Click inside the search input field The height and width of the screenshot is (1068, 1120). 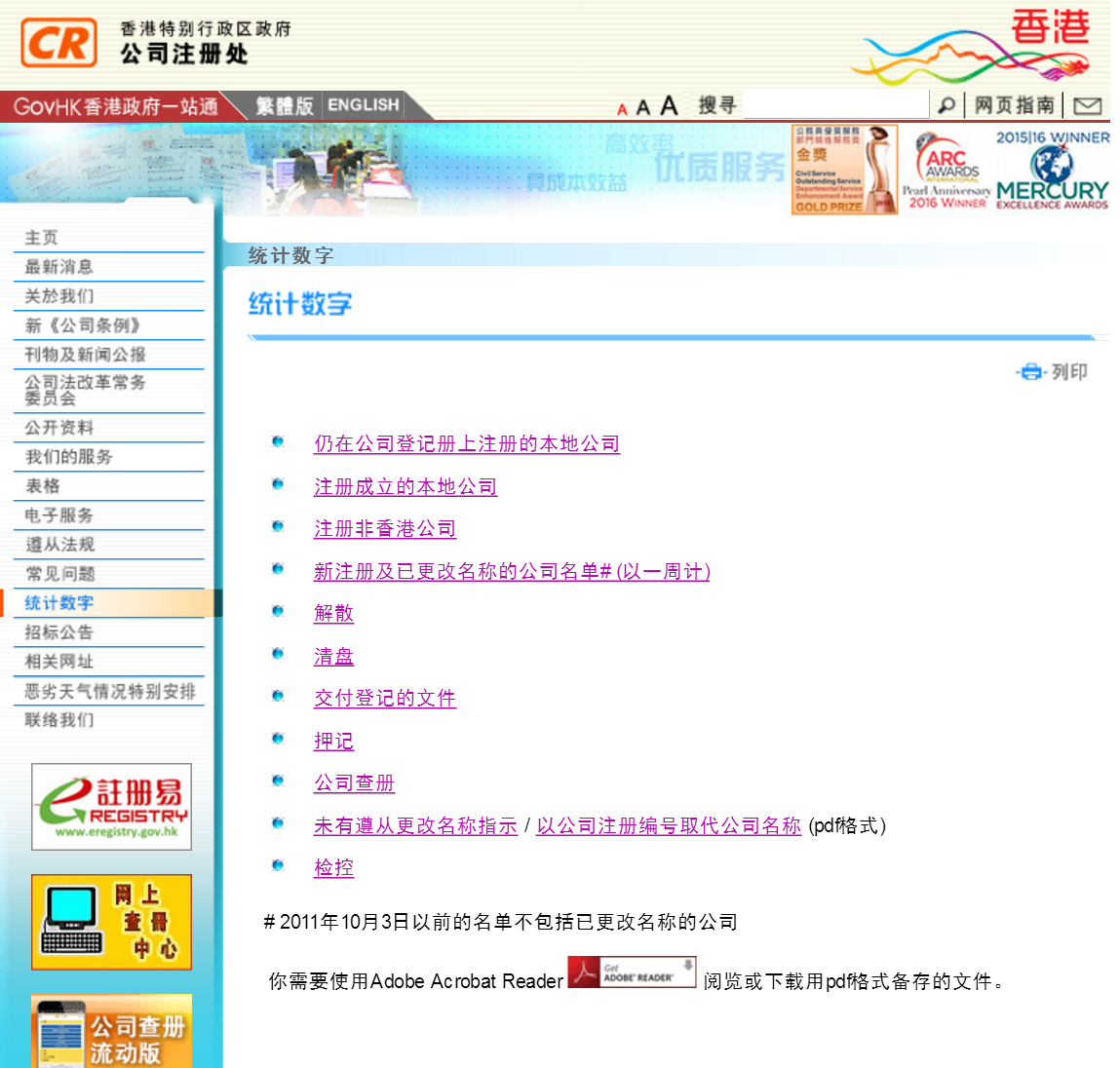[835, 103]
